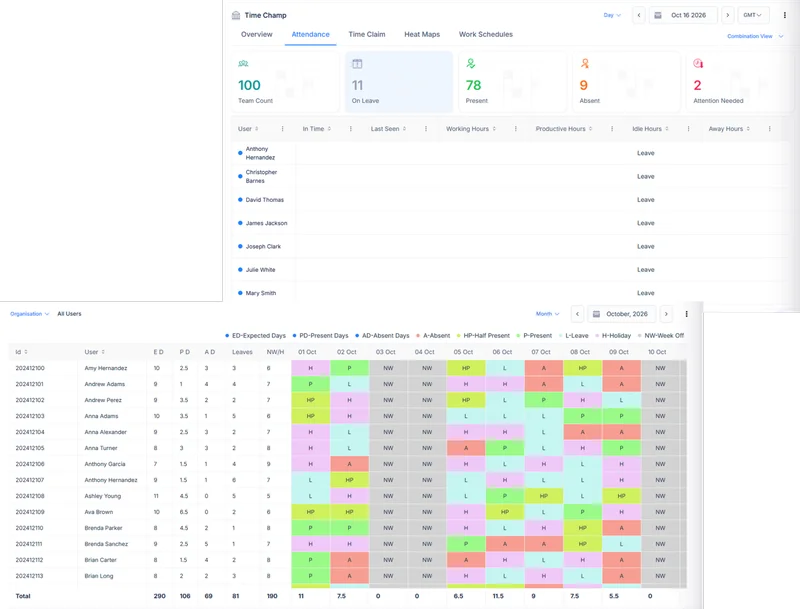Image resolution: width=800 pixels, height=609 pixels.
Task: Go to previous month in monthly view
Action: (577, 314)
